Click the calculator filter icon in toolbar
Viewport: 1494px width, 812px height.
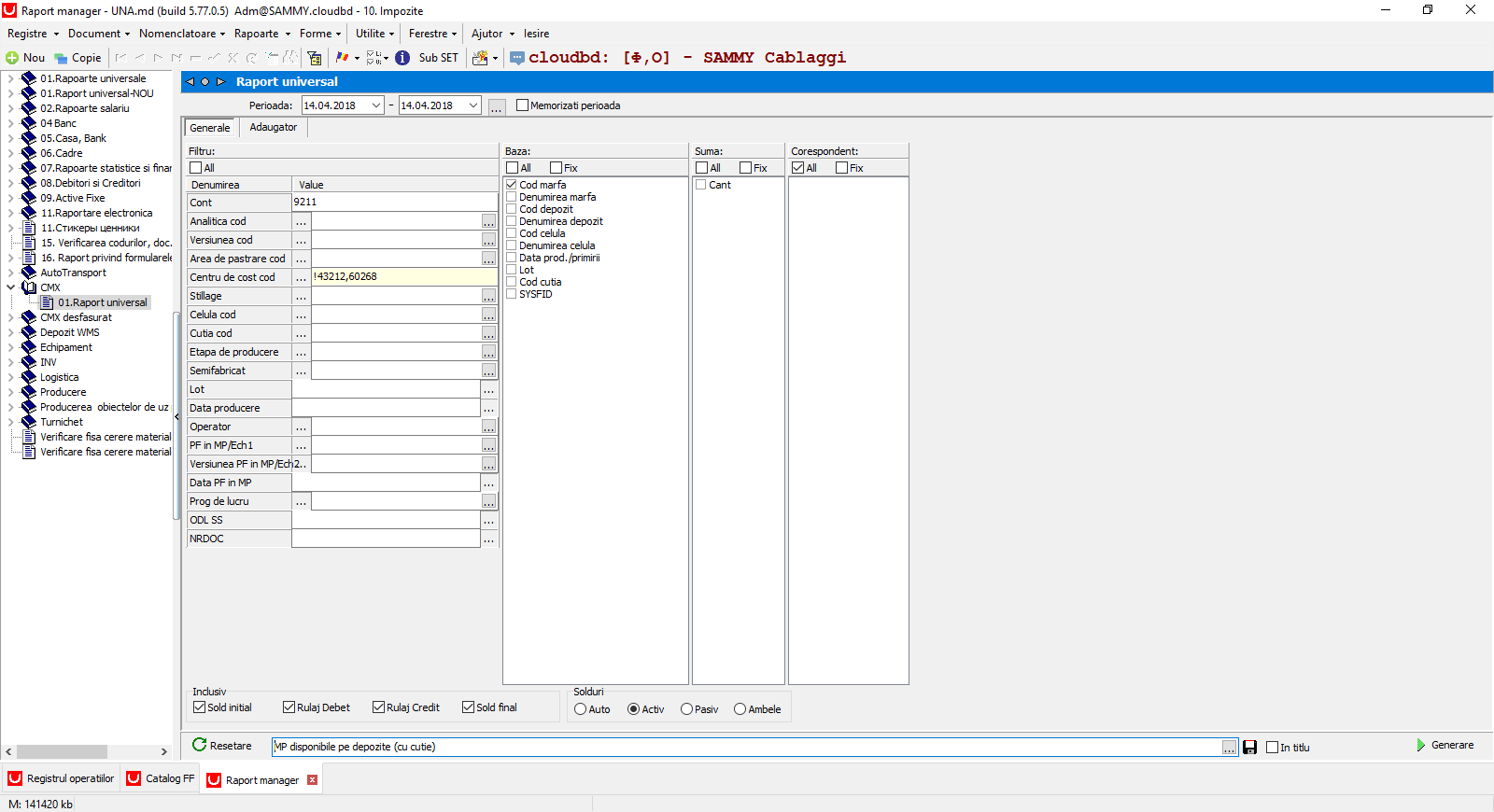315,58
